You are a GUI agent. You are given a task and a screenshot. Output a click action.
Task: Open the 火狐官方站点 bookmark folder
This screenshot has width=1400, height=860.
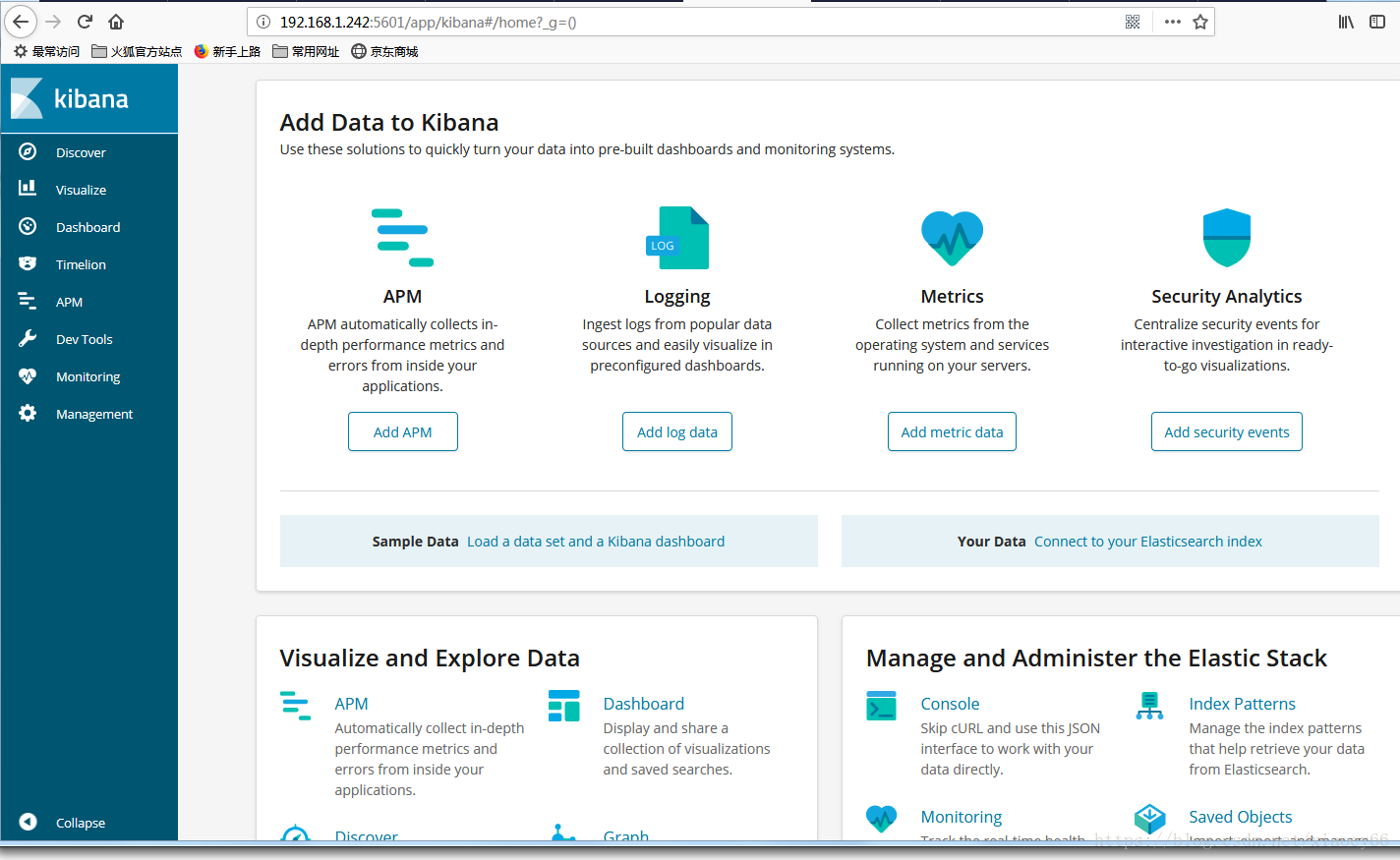click(x=137, y=51)
